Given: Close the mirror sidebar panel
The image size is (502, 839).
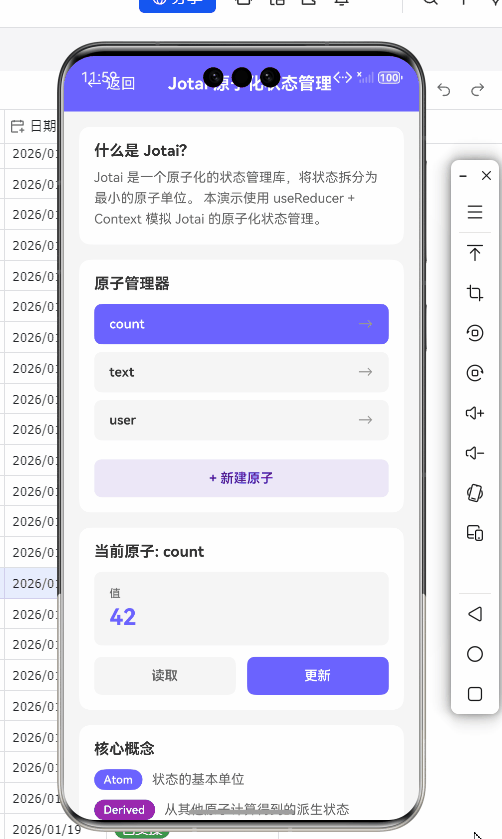Looking at the screenshot, I should 486,176.
